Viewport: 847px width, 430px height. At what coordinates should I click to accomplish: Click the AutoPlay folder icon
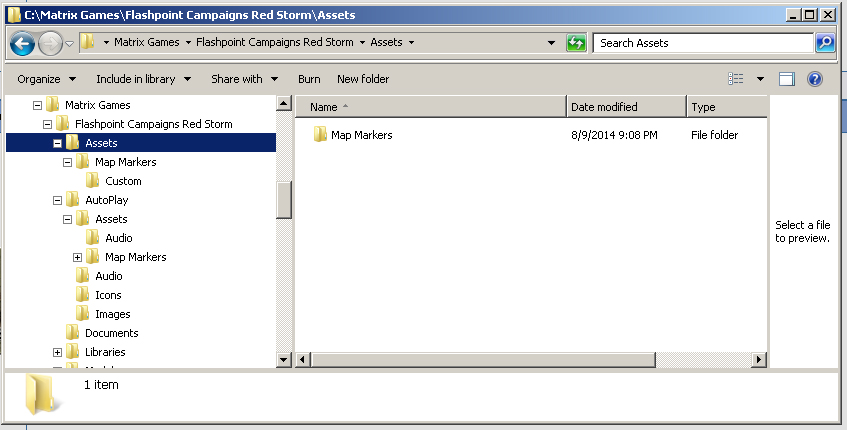[73, 199]
